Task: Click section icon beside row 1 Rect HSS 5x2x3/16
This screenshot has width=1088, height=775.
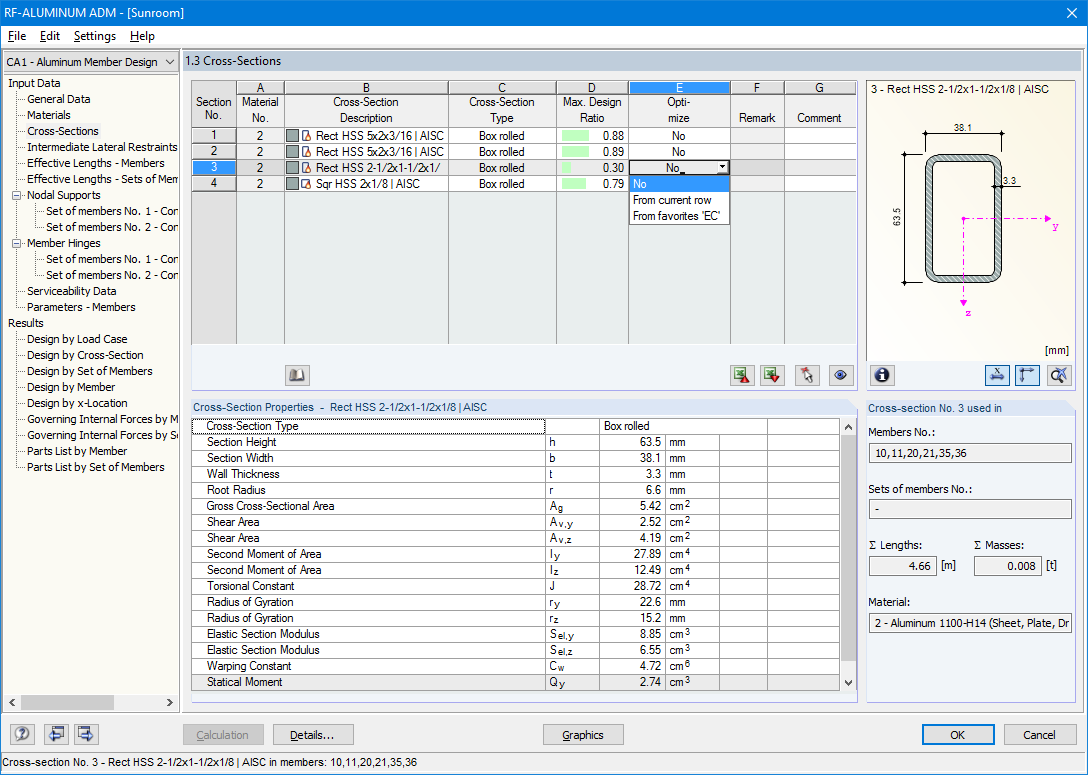Action: (306, 136)
